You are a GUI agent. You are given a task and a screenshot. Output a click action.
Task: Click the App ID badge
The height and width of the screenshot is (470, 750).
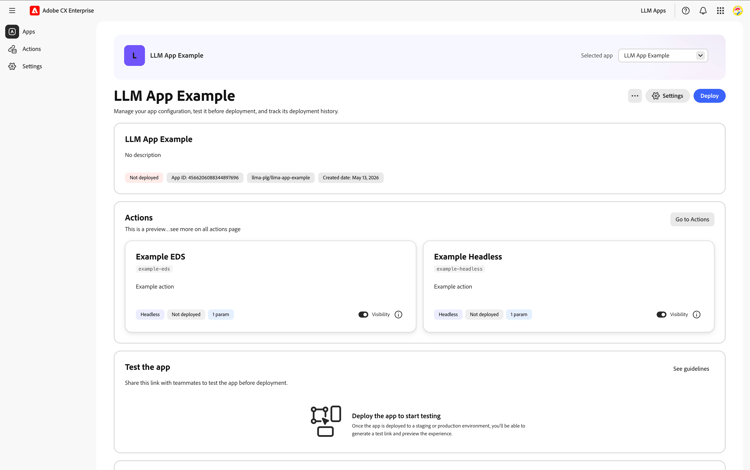click(205, 177)
